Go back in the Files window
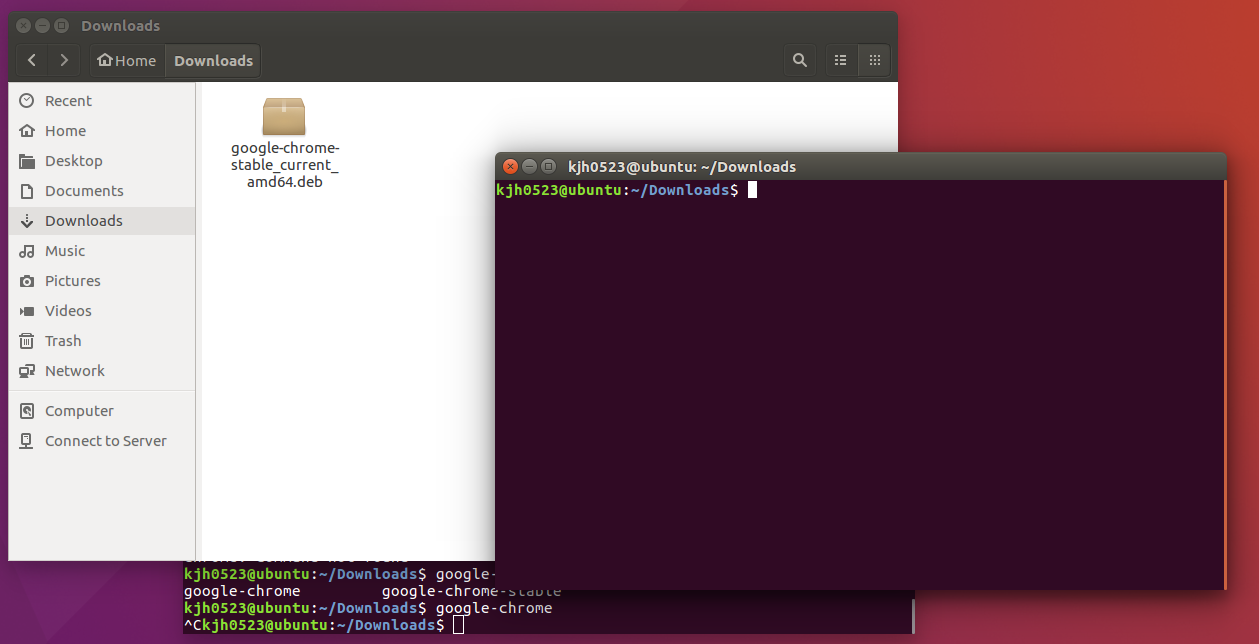The height and width of the screenshot is (644, 1259). pyautogui.click(x=32, y=60)
